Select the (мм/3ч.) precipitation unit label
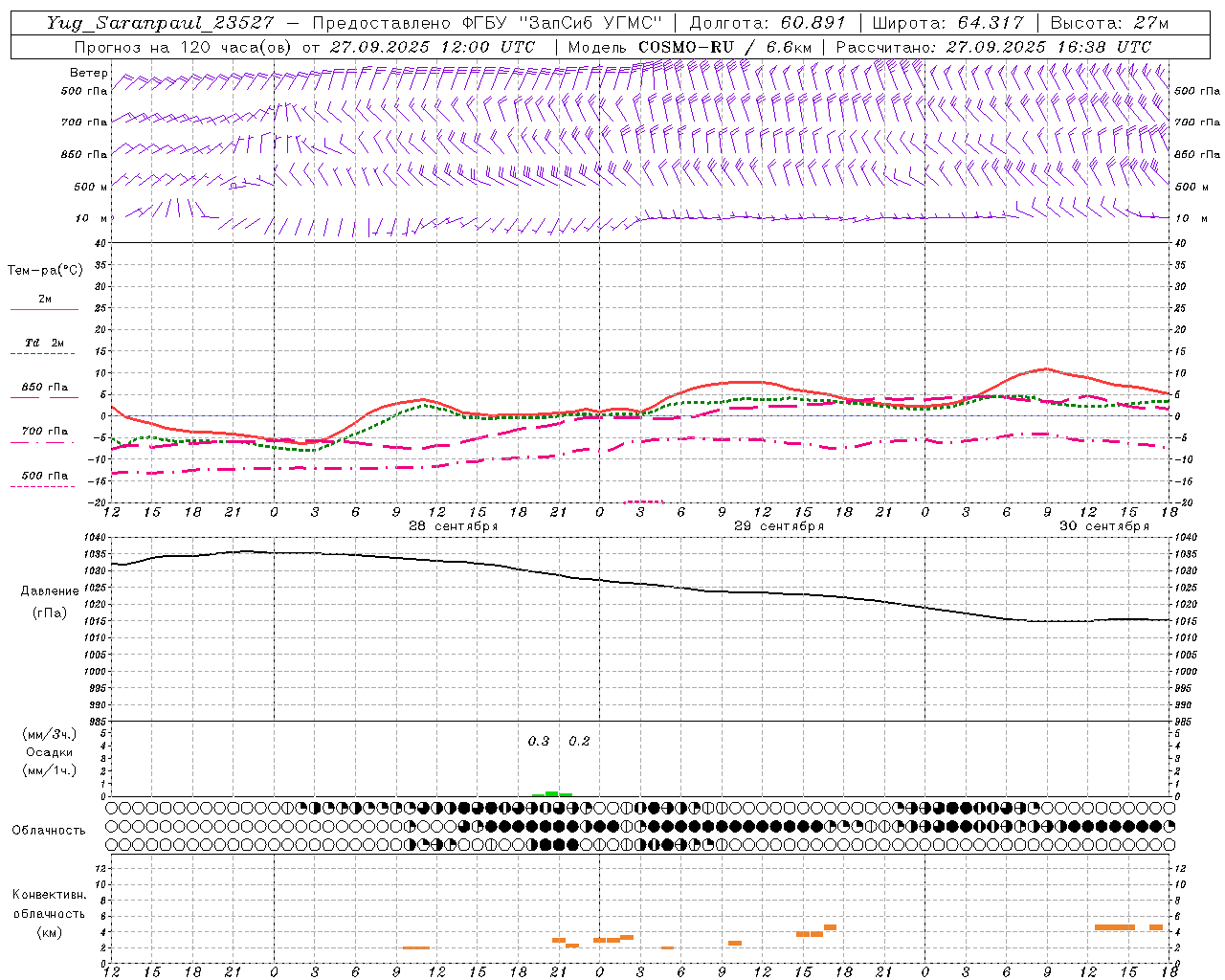1225x980 pixels. (49, 734)
